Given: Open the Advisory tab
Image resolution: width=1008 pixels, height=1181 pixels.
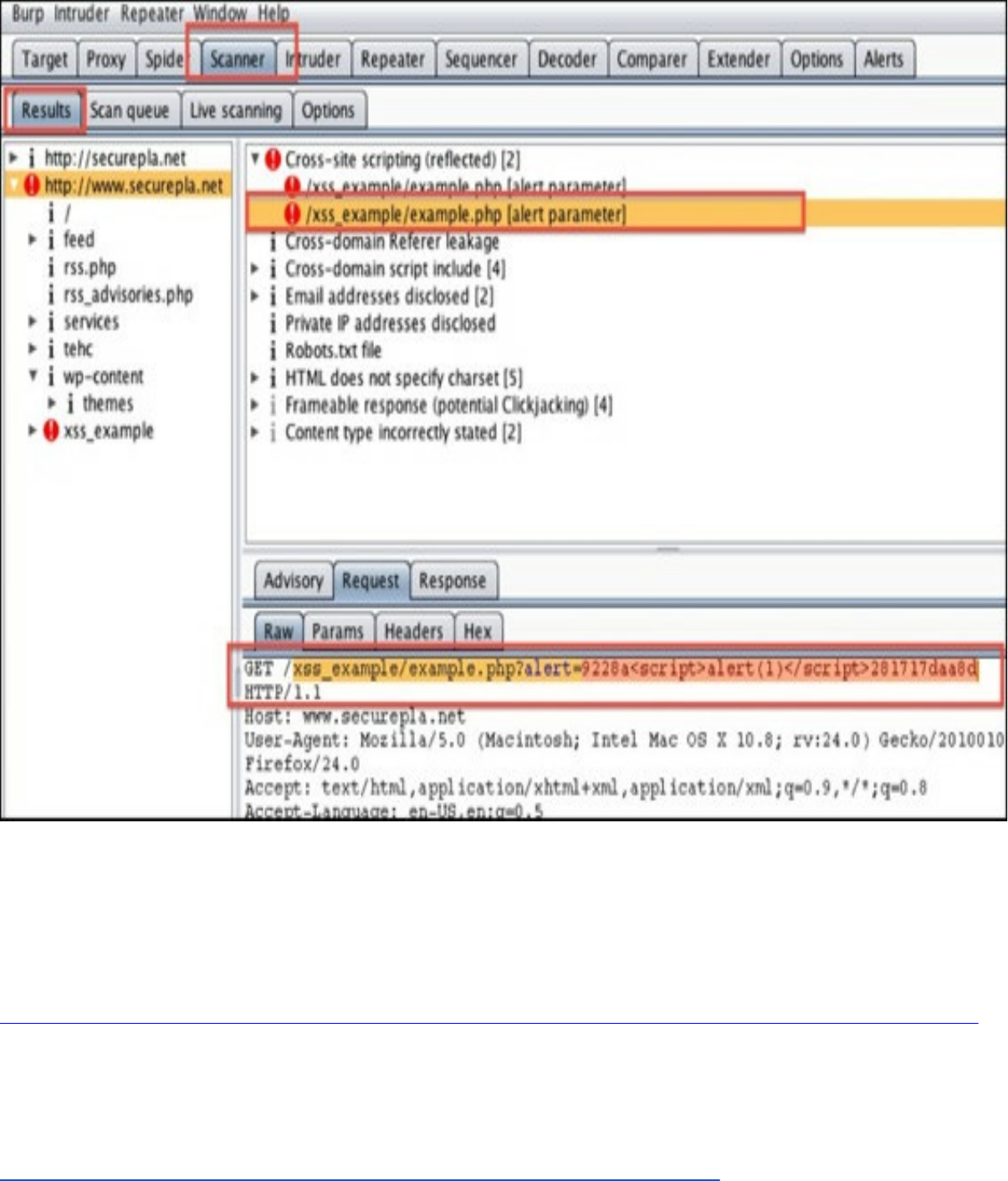Looking at the screenshot, I should [x=293, y=580].
